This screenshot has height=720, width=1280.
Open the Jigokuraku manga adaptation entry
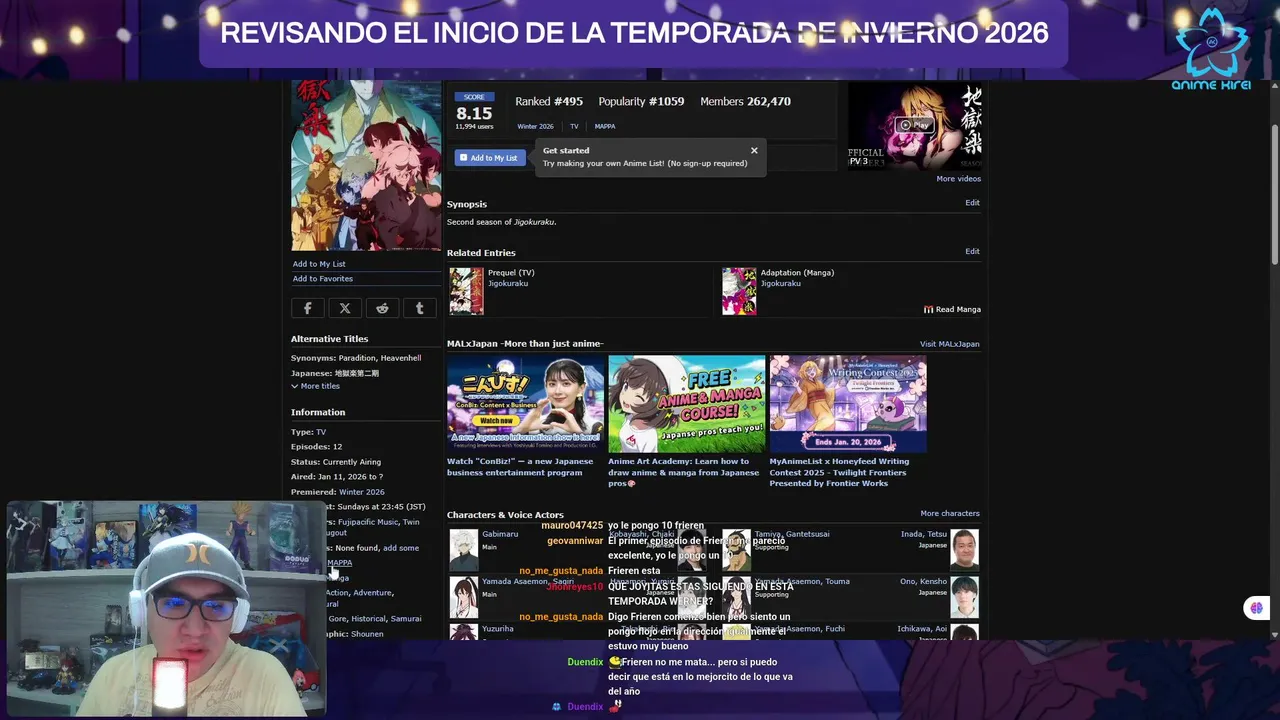[781, 284]
